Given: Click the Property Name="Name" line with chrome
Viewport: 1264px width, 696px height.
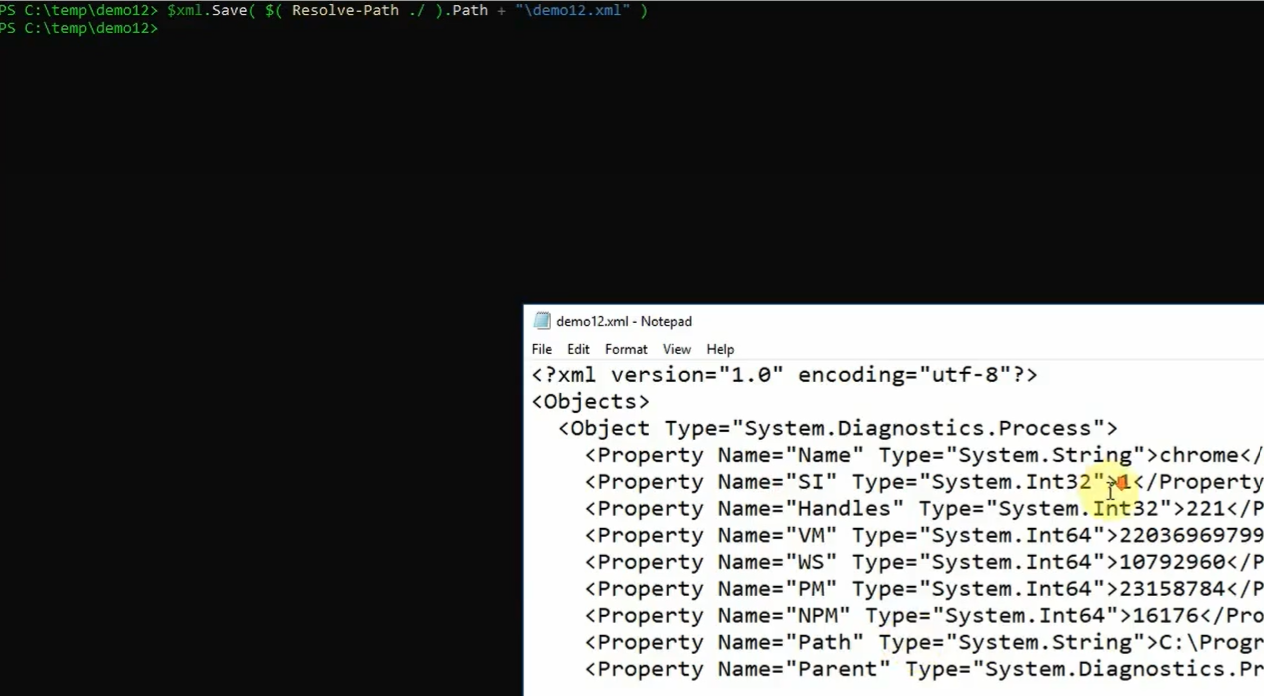Looking at the screenshot, I should 924,456.
